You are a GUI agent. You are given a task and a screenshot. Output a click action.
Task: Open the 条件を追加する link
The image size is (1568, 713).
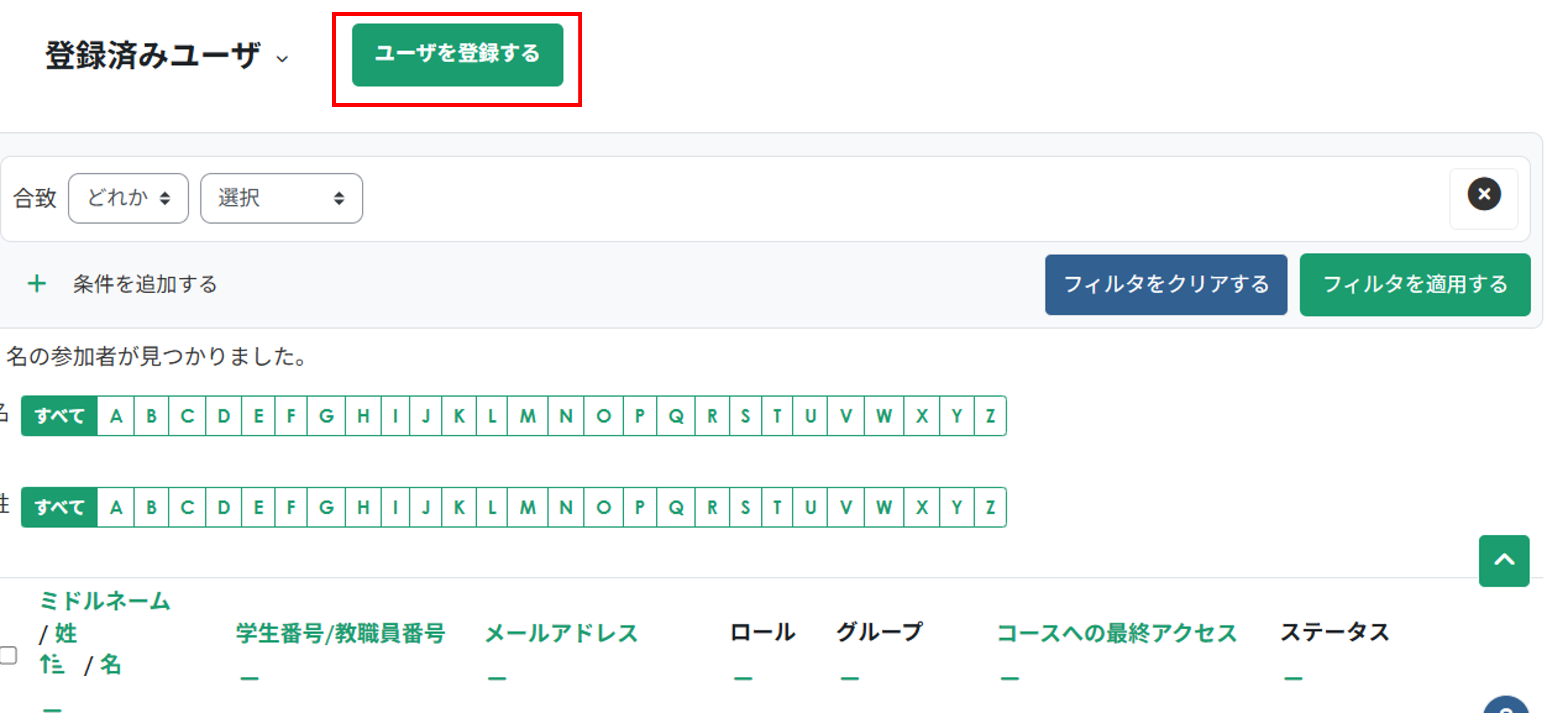144,284
